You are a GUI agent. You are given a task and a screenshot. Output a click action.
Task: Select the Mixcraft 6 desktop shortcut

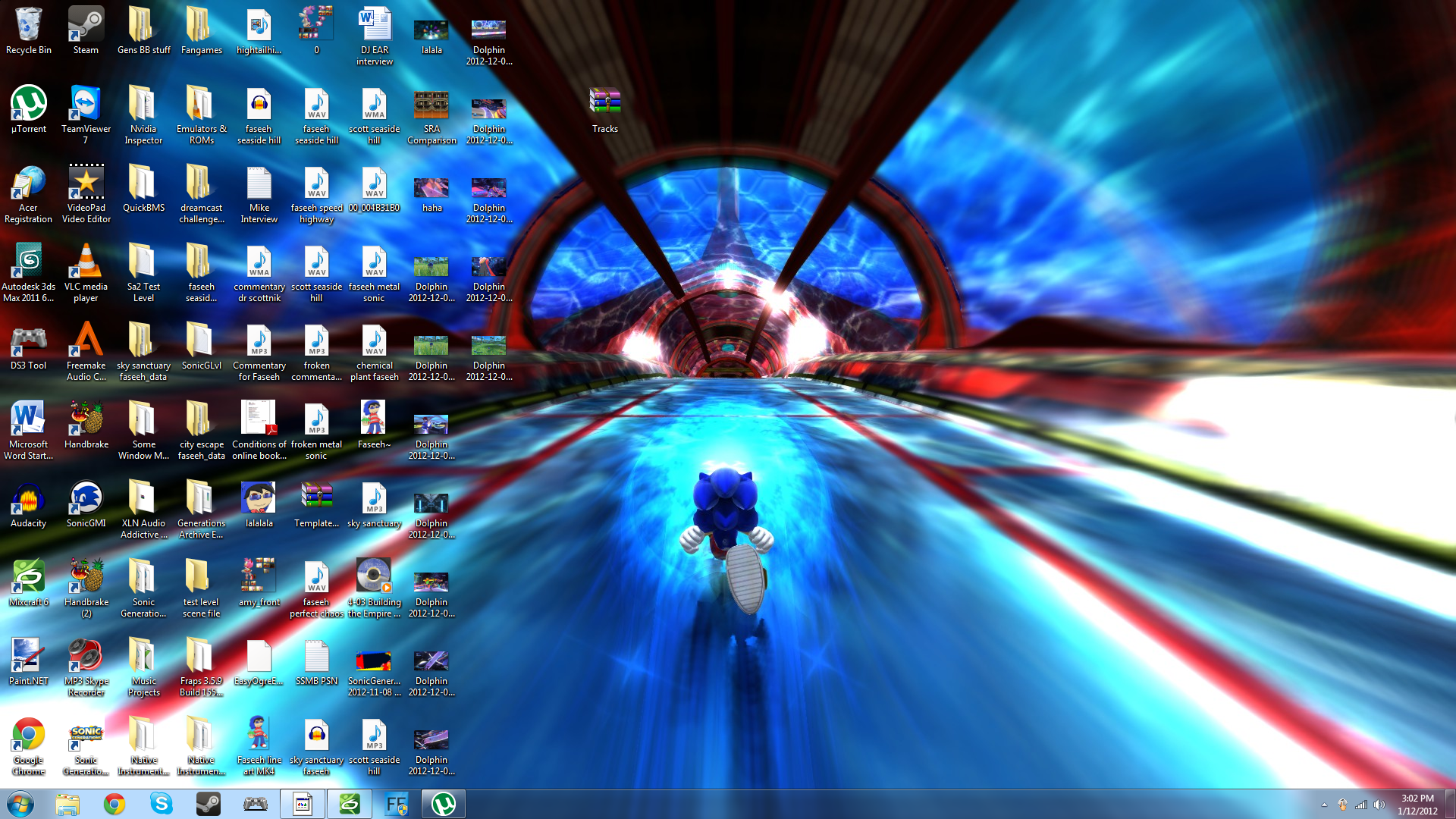[29, 583]
